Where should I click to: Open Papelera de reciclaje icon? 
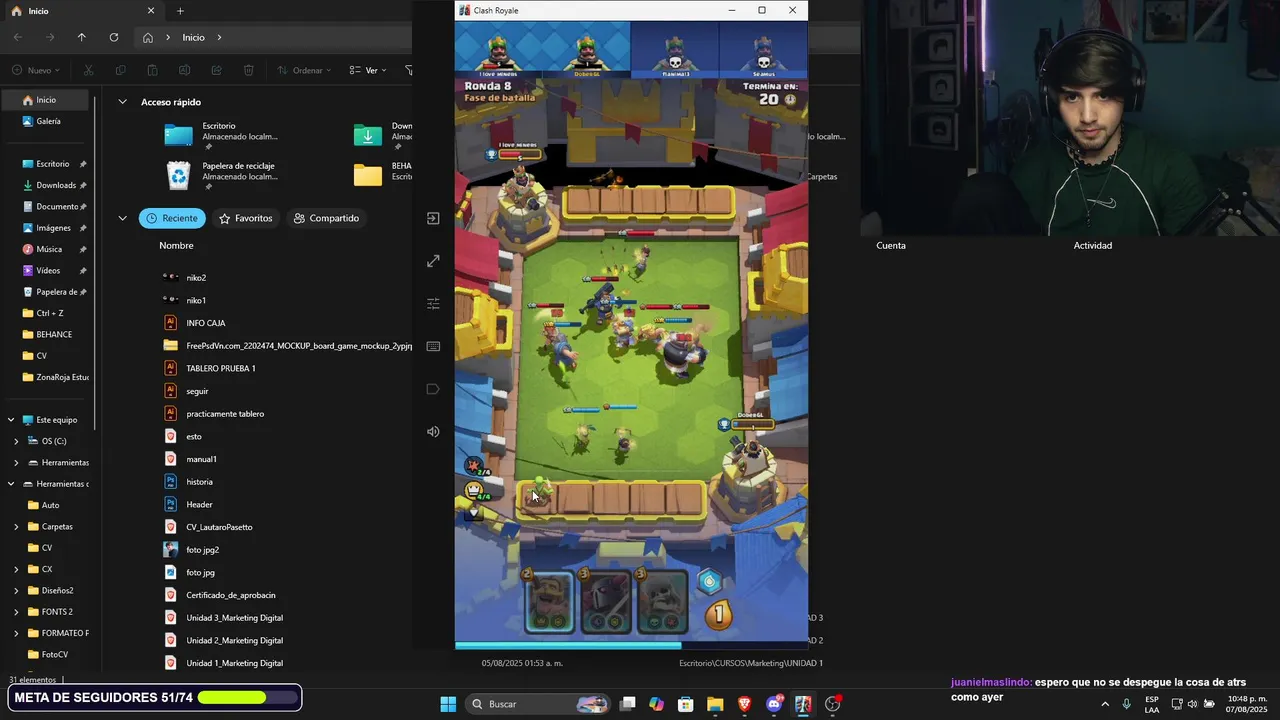tap(178, 175)
